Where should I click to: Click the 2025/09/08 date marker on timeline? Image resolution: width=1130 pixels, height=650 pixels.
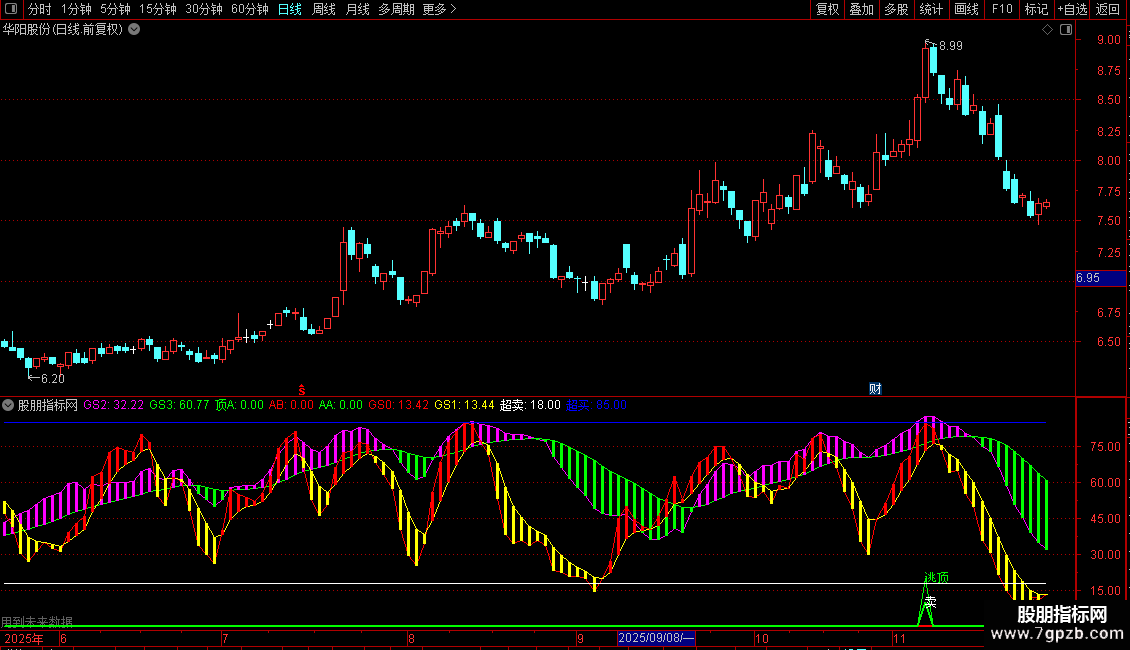(656, 638)
